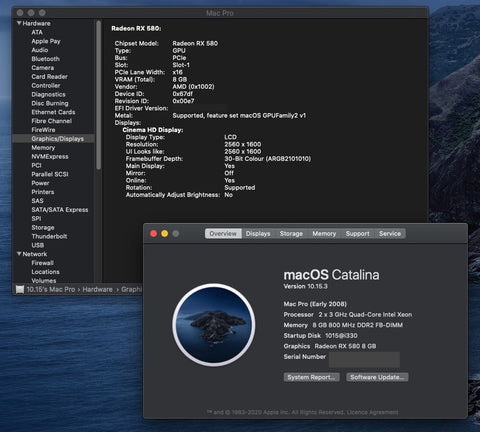The width and height of the screenshot is (480, 432).
Task: Open Card Reader entry
Action: [x=50, y=77]
